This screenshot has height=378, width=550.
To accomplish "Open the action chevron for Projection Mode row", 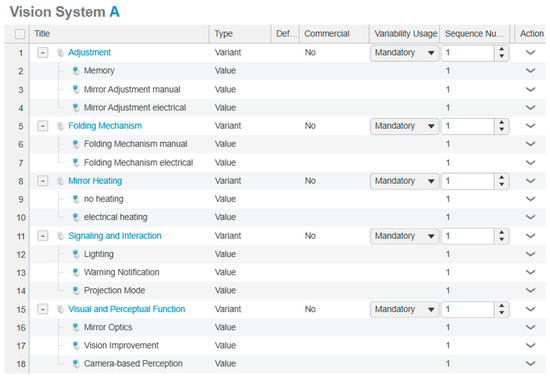I will click(531, 291).
